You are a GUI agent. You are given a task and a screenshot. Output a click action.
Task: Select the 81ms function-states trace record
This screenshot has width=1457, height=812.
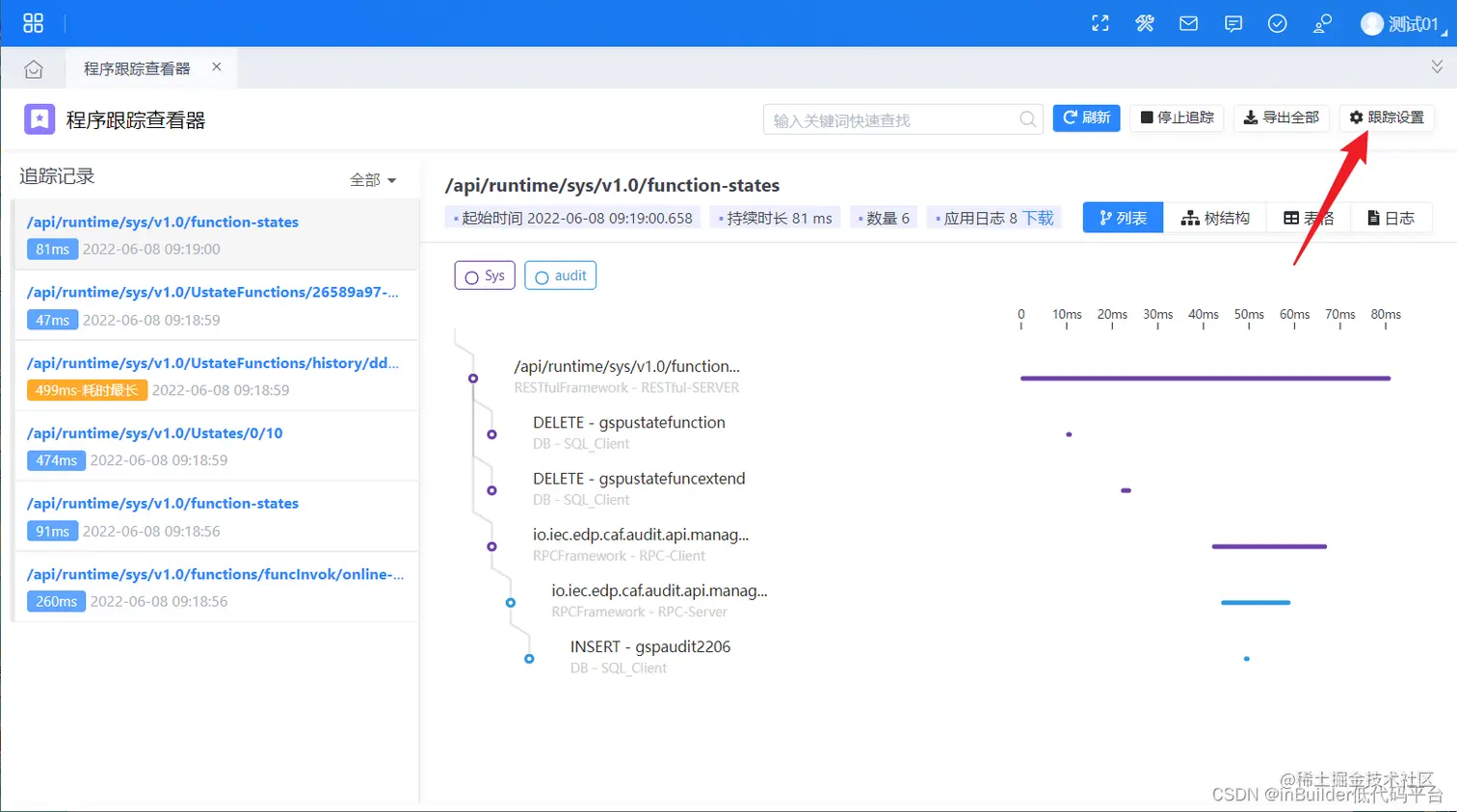click(x=216, y=234)
